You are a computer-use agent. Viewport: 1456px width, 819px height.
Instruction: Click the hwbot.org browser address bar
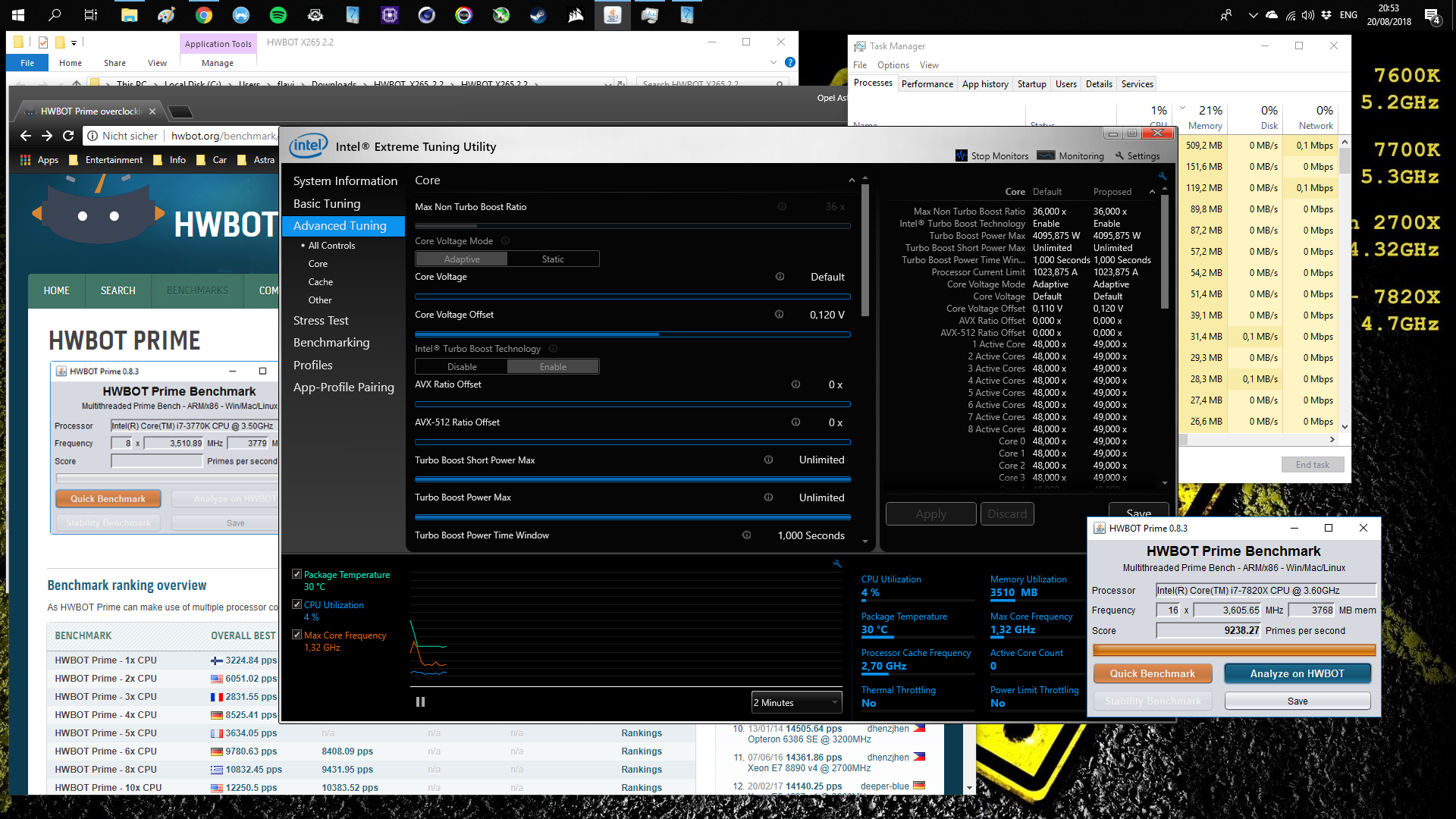180,136
